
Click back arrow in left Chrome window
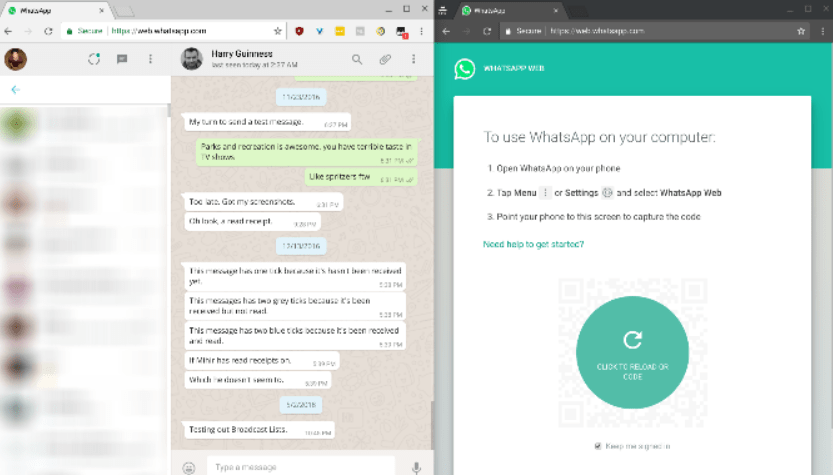coord(8,31)
